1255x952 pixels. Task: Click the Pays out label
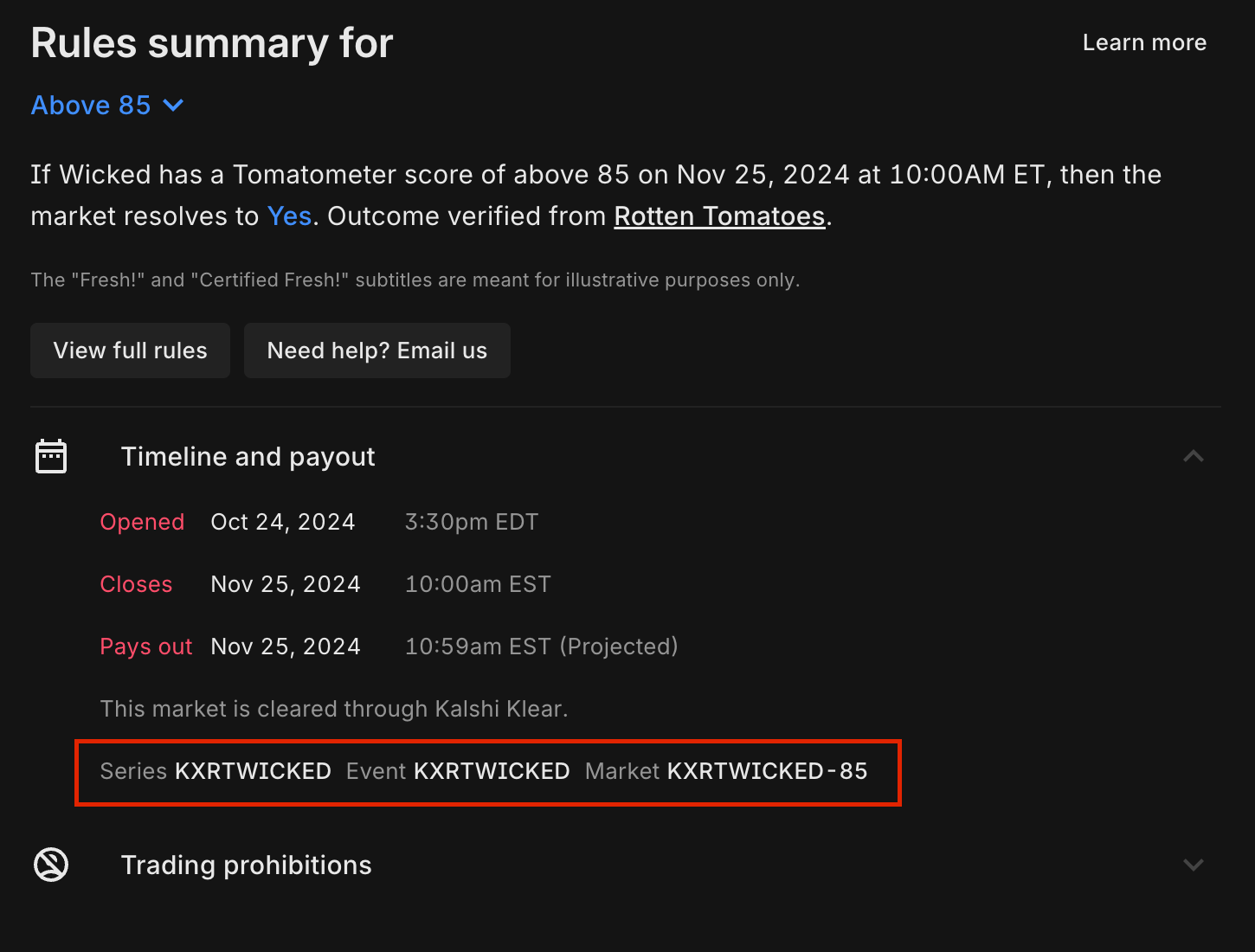tap(146, 646)
